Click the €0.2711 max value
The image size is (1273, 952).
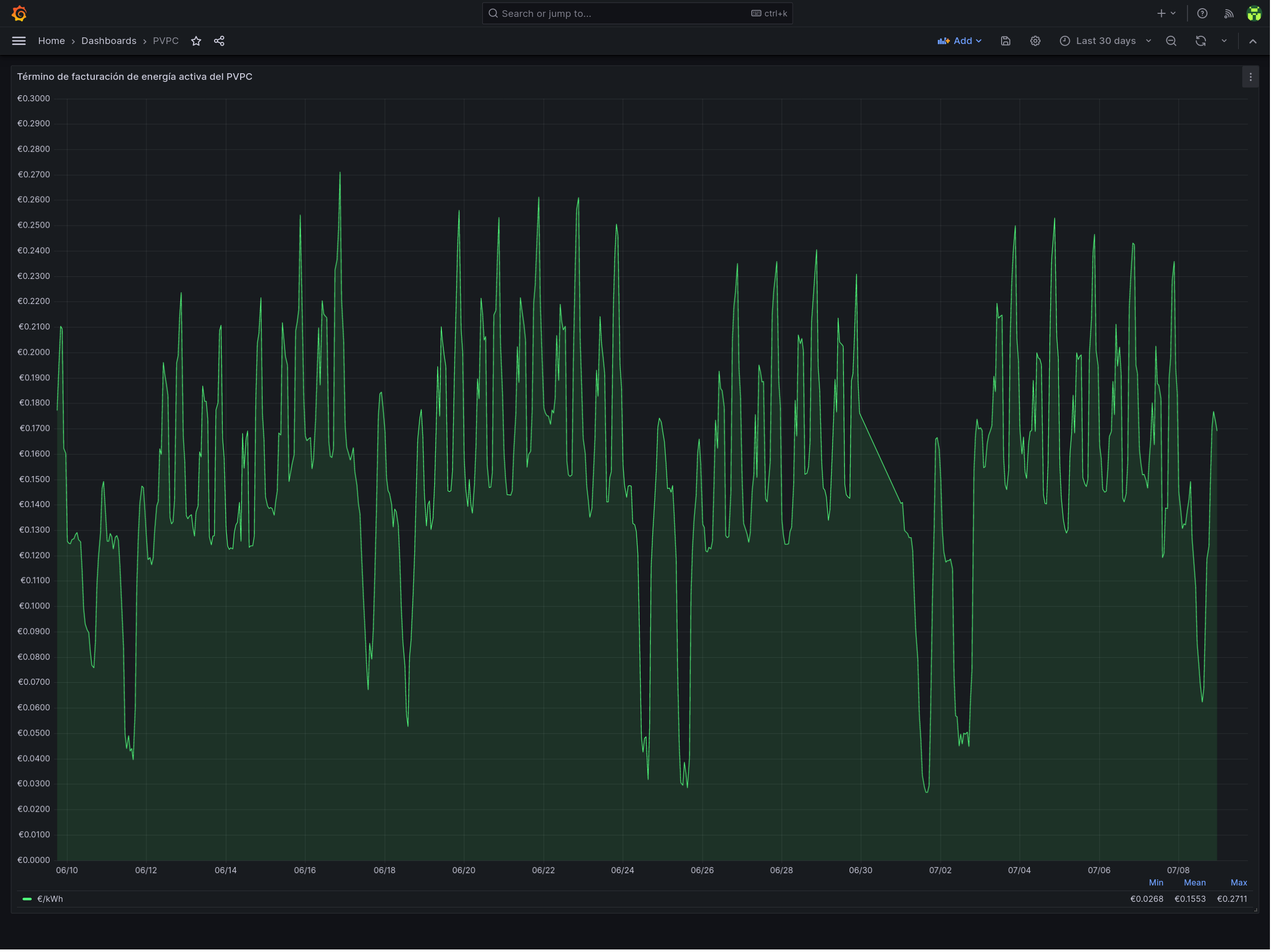1232,899
